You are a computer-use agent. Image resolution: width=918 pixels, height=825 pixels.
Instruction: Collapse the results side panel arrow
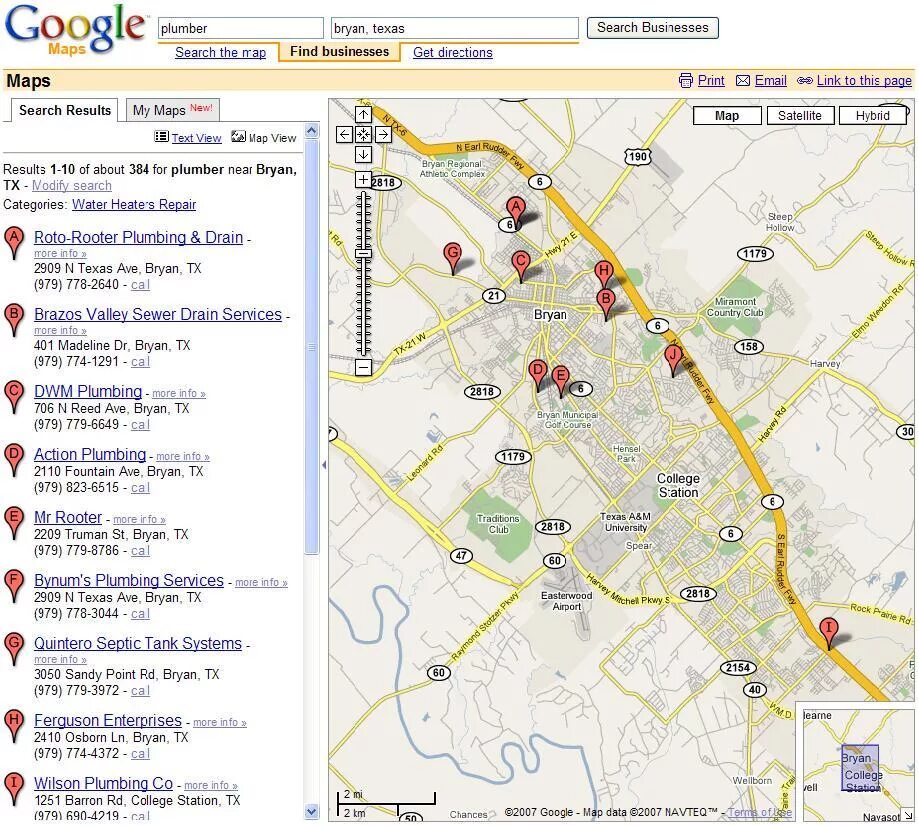tap(324, 465)
